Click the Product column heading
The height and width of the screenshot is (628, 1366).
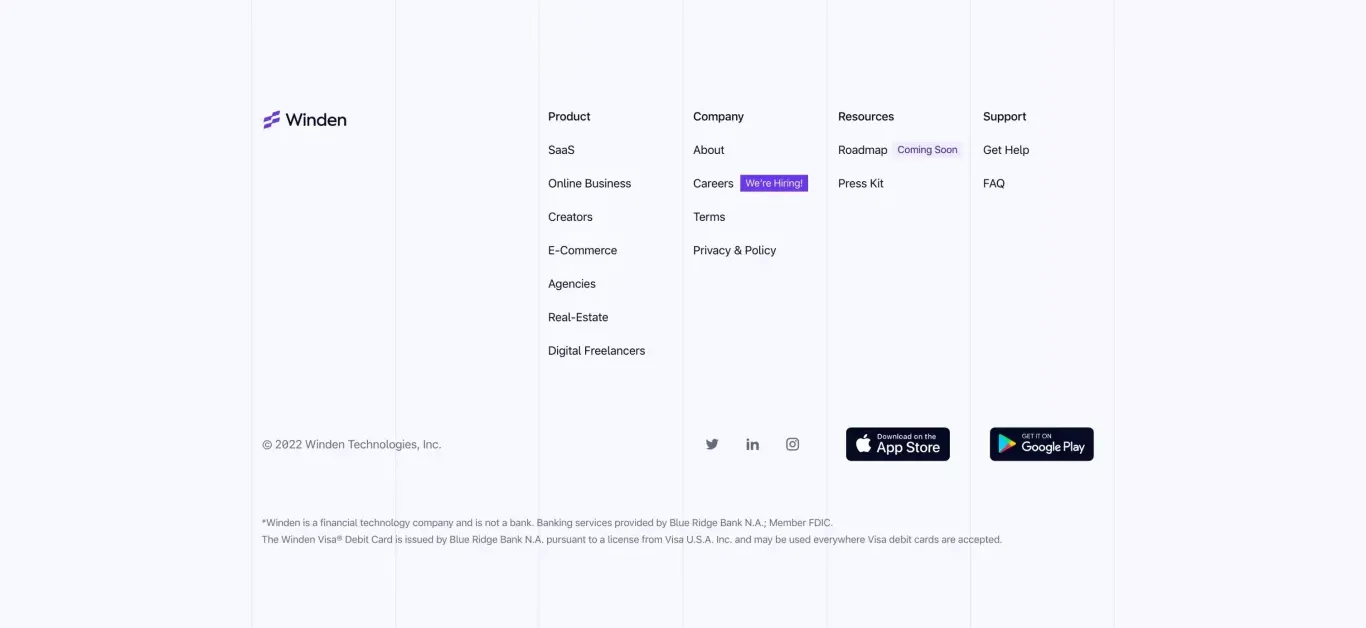tap(569, 116)
